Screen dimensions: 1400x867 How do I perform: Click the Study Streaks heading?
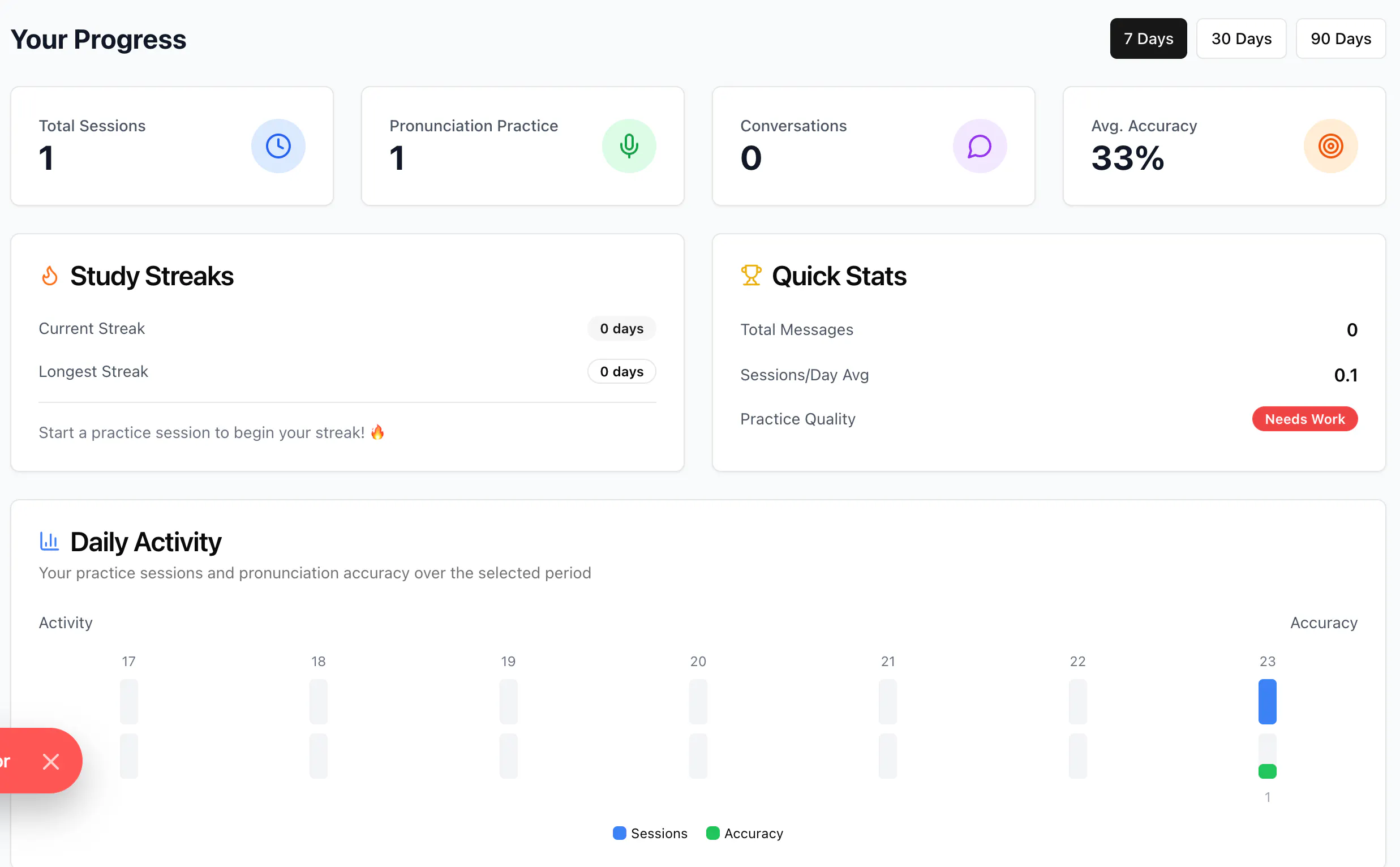point(152,276)
